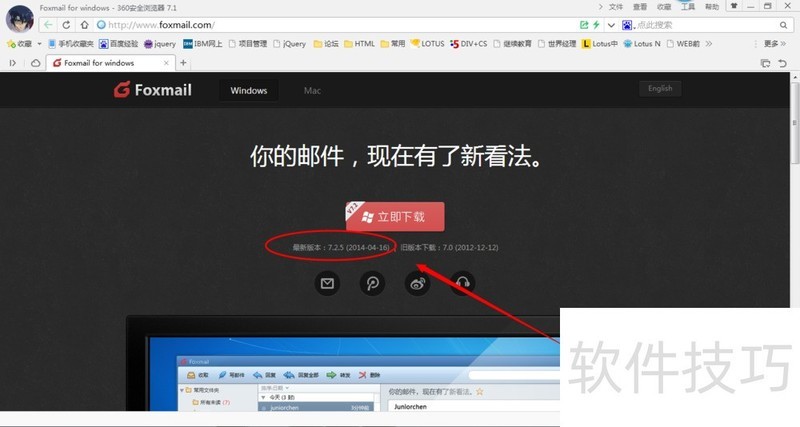This screenshot has width=800, height=427.
Task: Click the tab list icon at tab bar right
Action: tap(765, 63)
